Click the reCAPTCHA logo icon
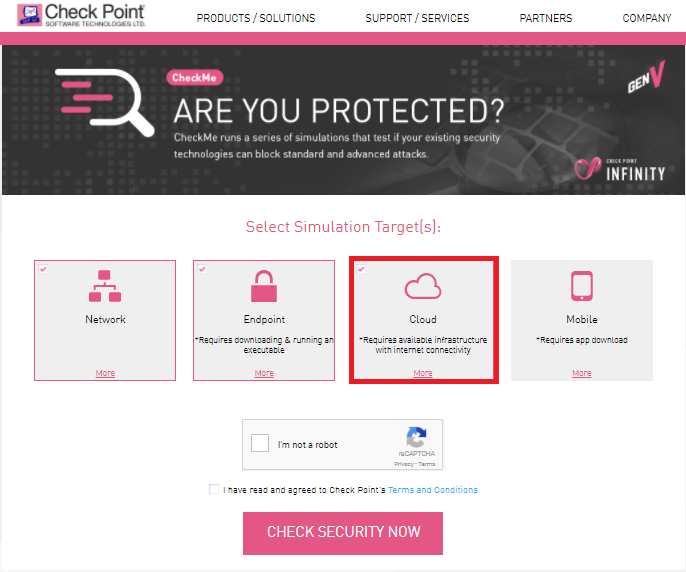Screen dimensions: 686x572 pos(416,437)
